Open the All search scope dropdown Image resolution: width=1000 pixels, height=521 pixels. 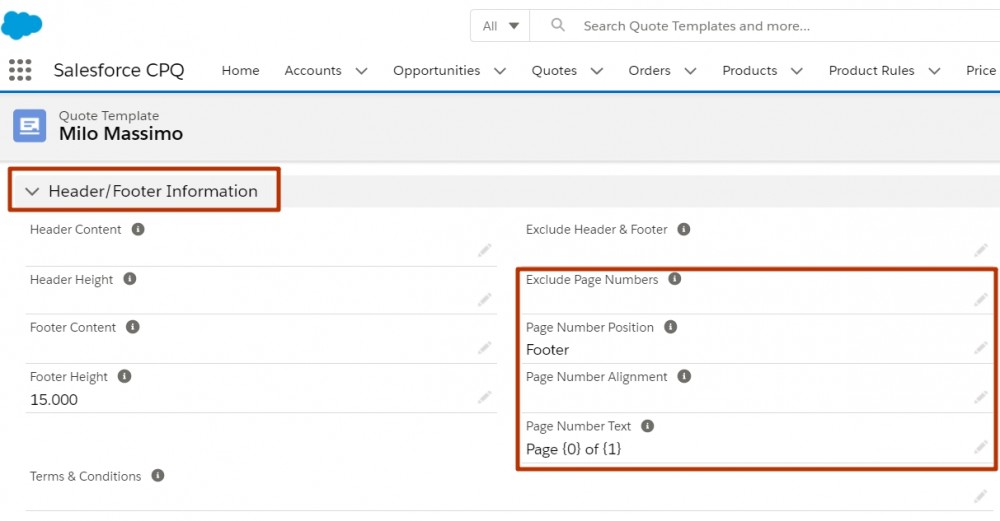[500, 26]
